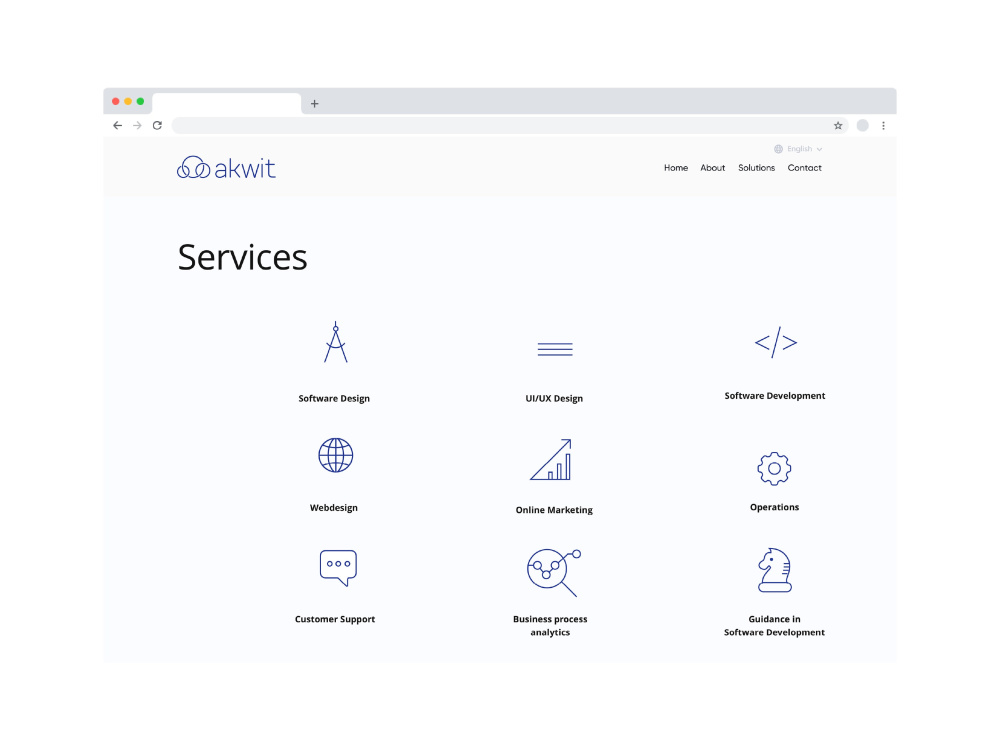Close the window with the red button
This screenshot has width=1000, height=750.
click(115, 101)
